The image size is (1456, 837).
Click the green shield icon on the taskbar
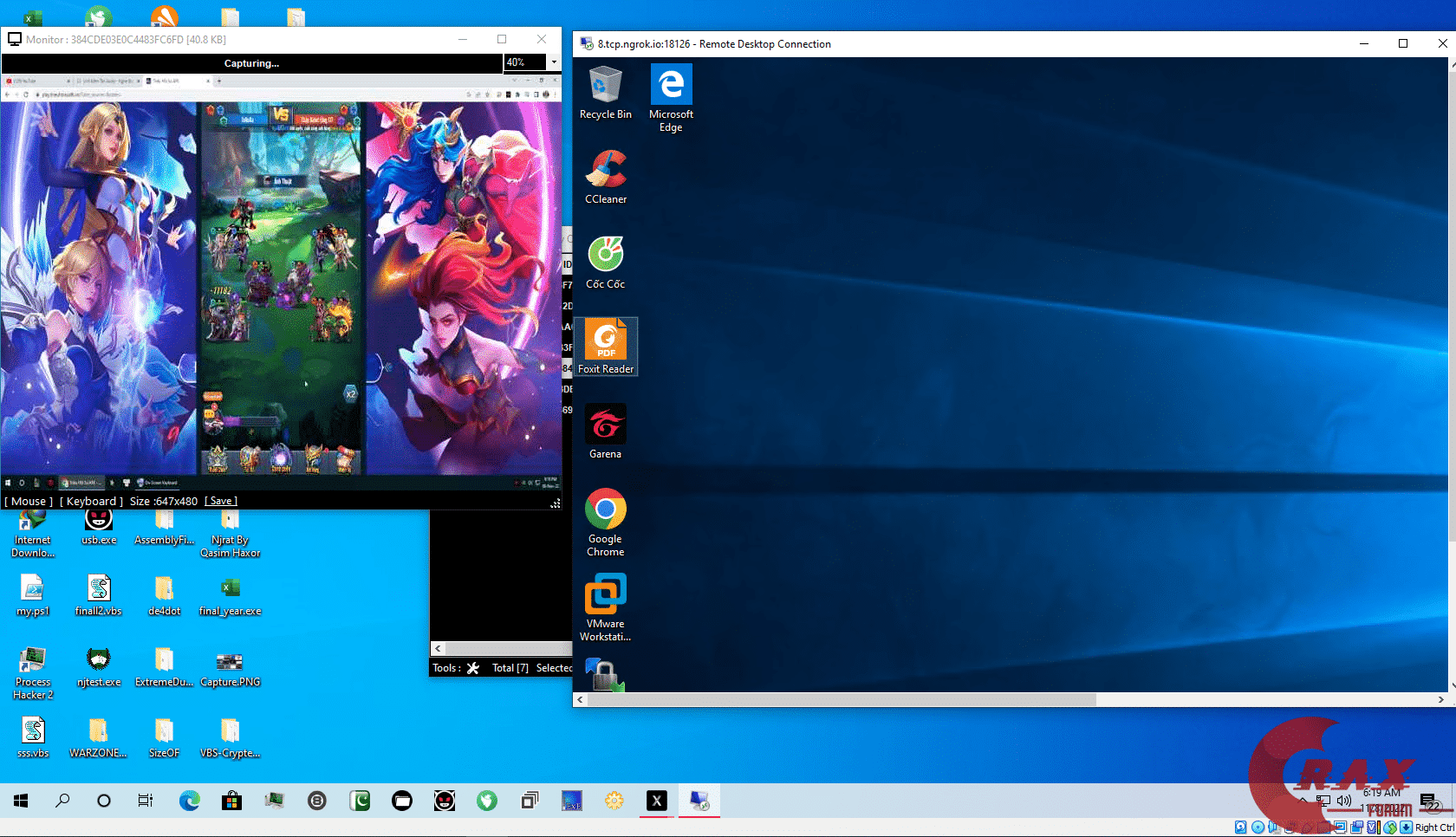pyautogui.click(x=487, y=801)
